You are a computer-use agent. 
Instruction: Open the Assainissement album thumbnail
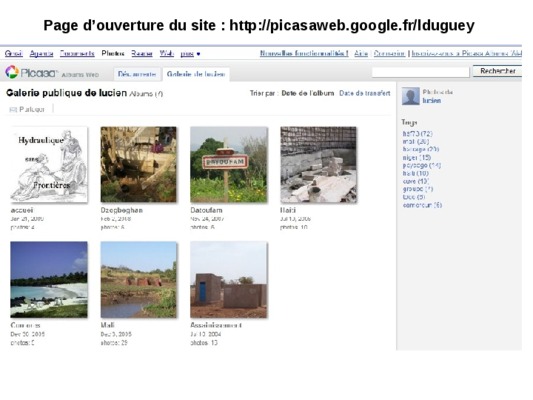point(229,280)
